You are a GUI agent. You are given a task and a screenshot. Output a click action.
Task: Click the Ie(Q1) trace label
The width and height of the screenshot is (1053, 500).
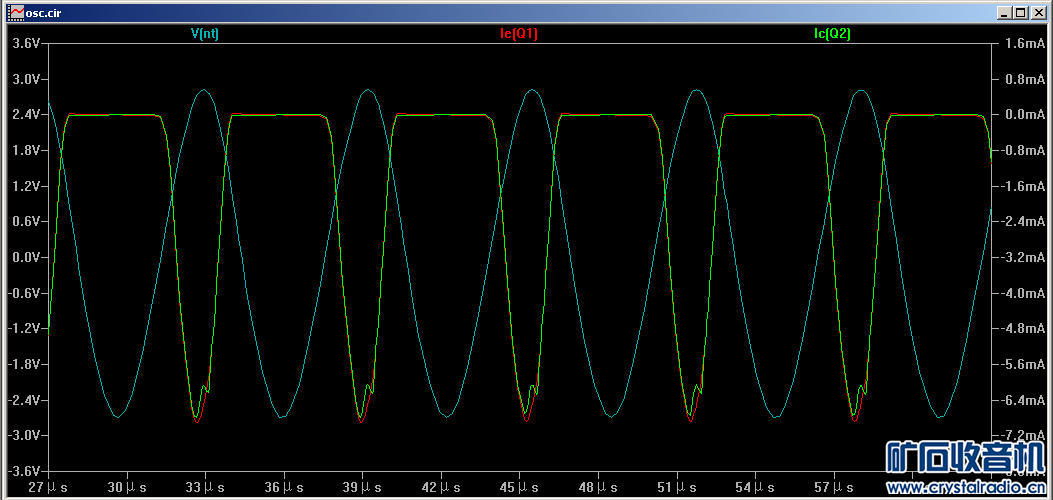[518, 35]
